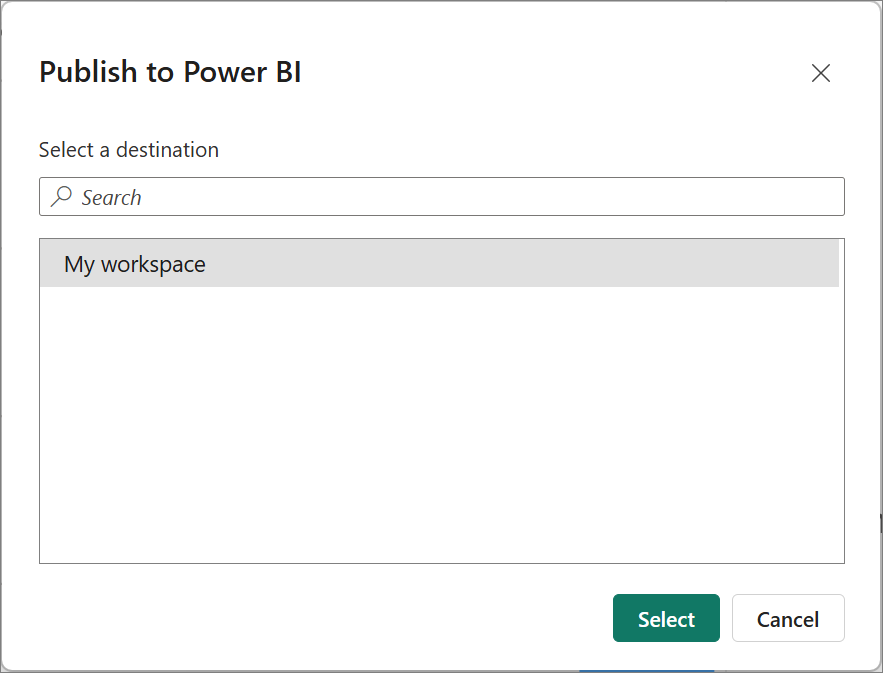Click the lens icon beside Search
This screenshot has height=673, width=883.
(61, 197)
